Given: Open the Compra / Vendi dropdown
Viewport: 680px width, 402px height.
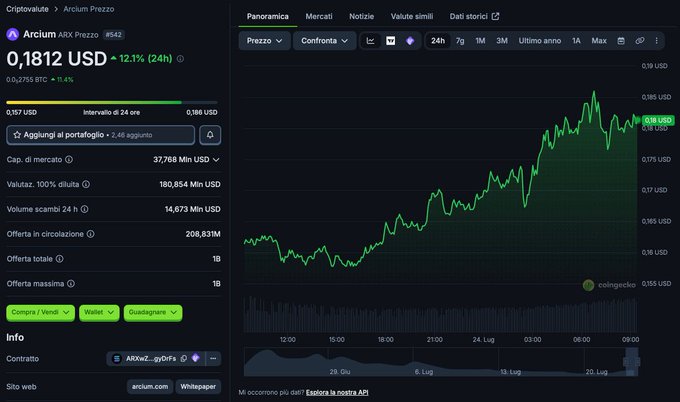Looking at the screenshot, I should [40, 312].
